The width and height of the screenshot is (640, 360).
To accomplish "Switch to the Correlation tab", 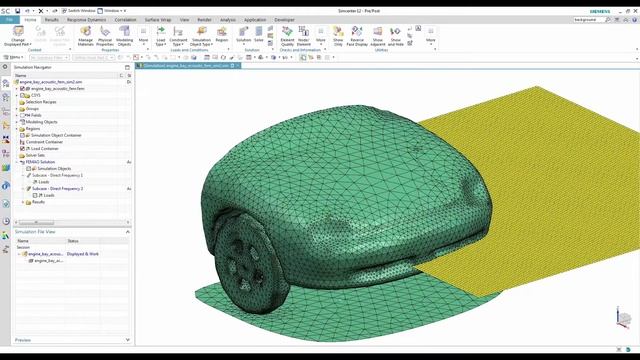I will (x=125, y=20).
